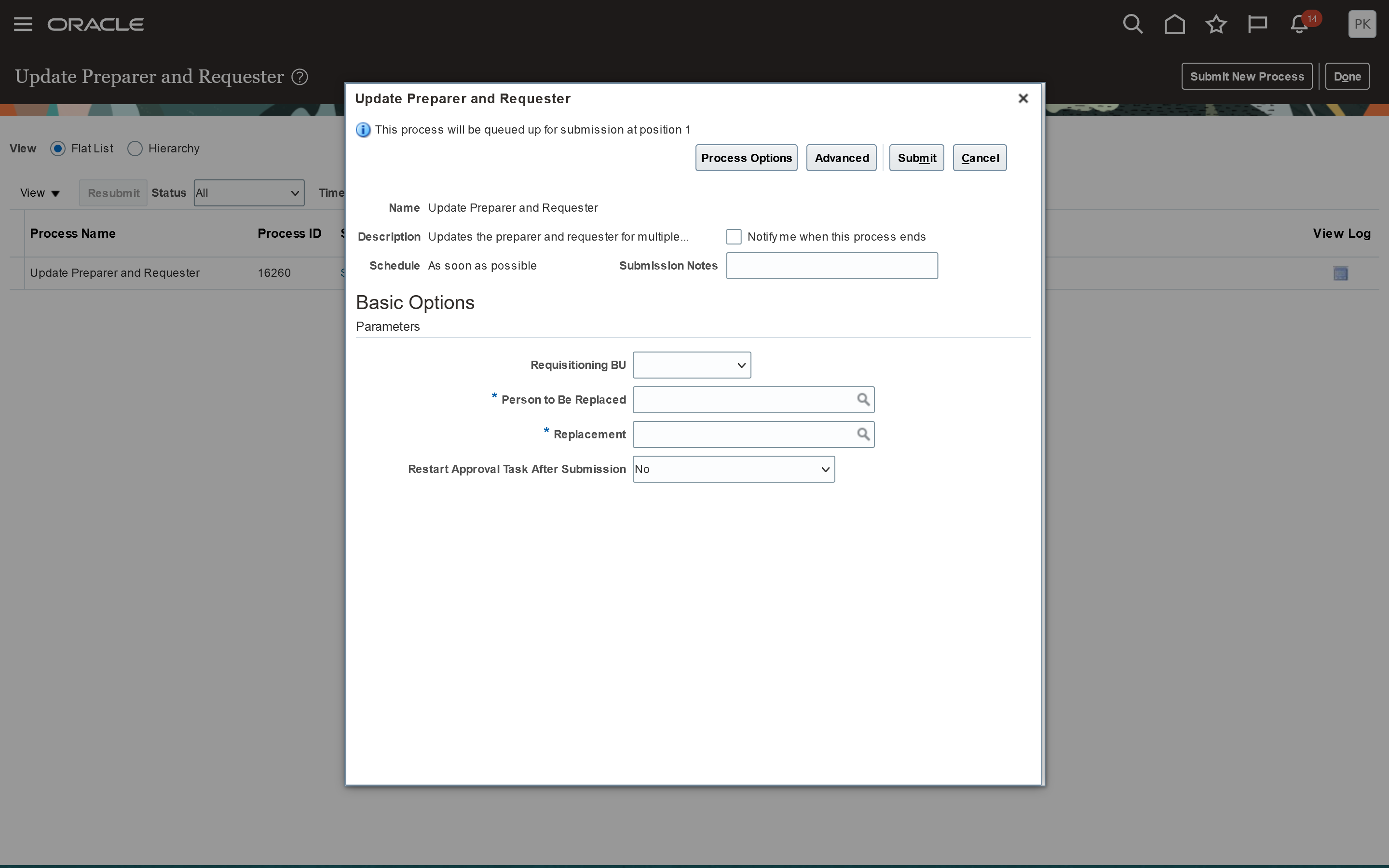Open Favorites star icon

click(1216, 24)
